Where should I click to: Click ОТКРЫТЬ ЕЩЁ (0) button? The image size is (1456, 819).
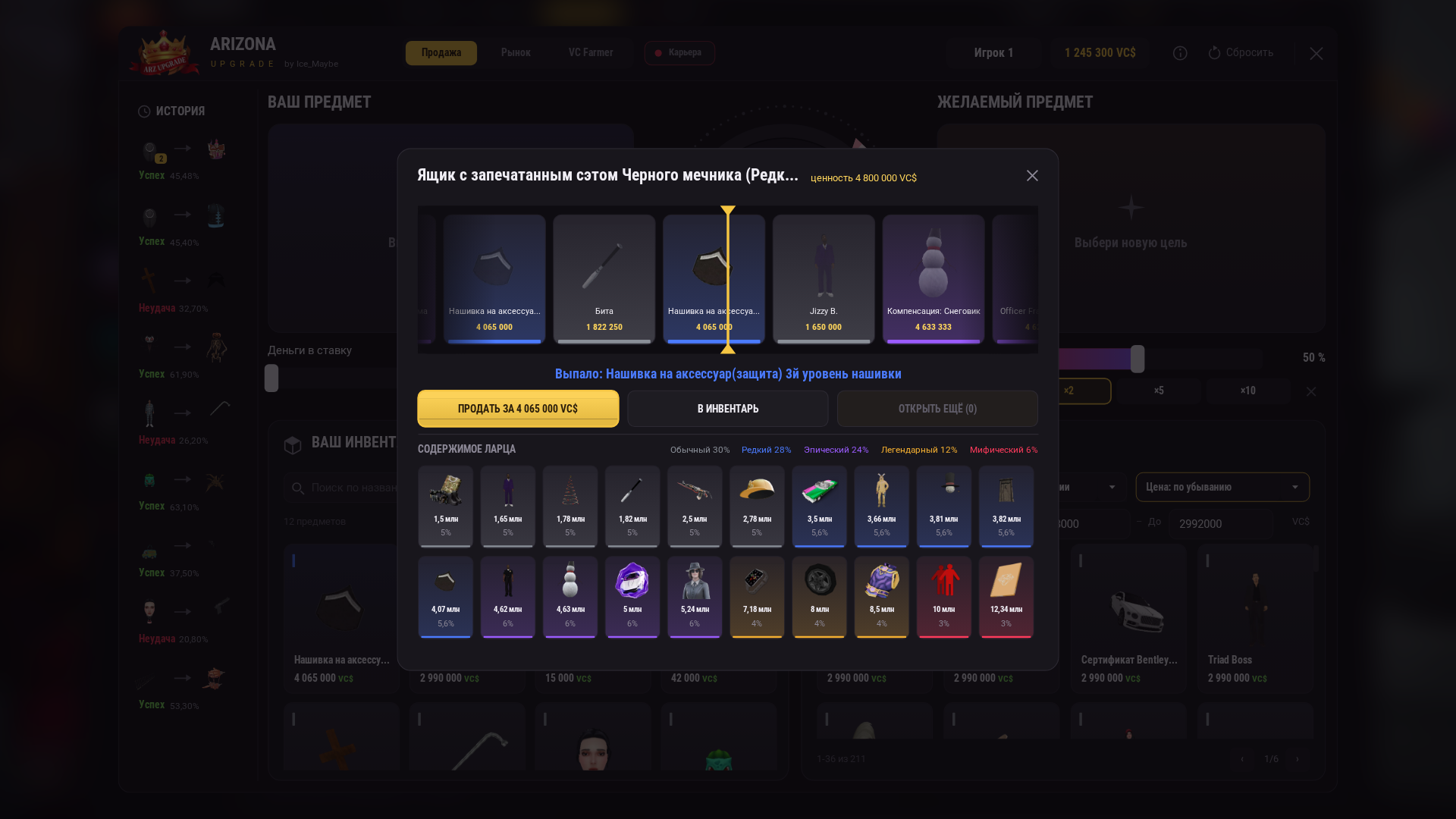[937, 409]
